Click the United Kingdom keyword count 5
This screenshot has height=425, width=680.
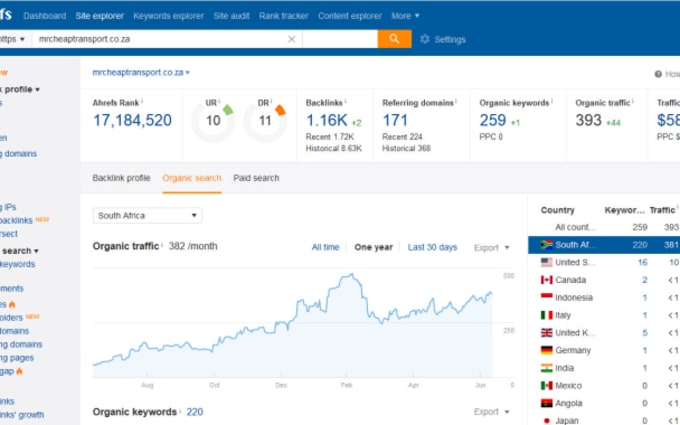[x=645, y=333]
